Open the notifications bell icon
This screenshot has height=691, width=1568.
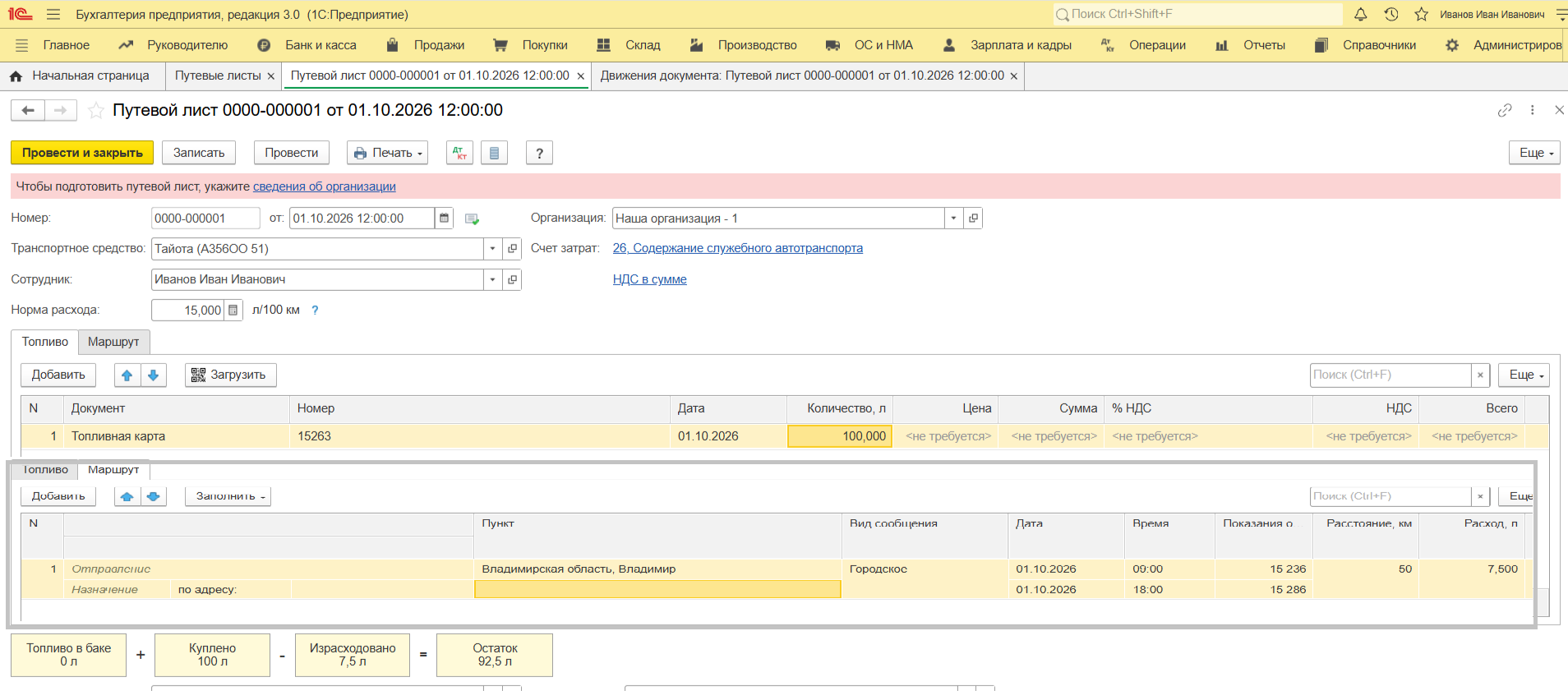[x=1361, y=14]
